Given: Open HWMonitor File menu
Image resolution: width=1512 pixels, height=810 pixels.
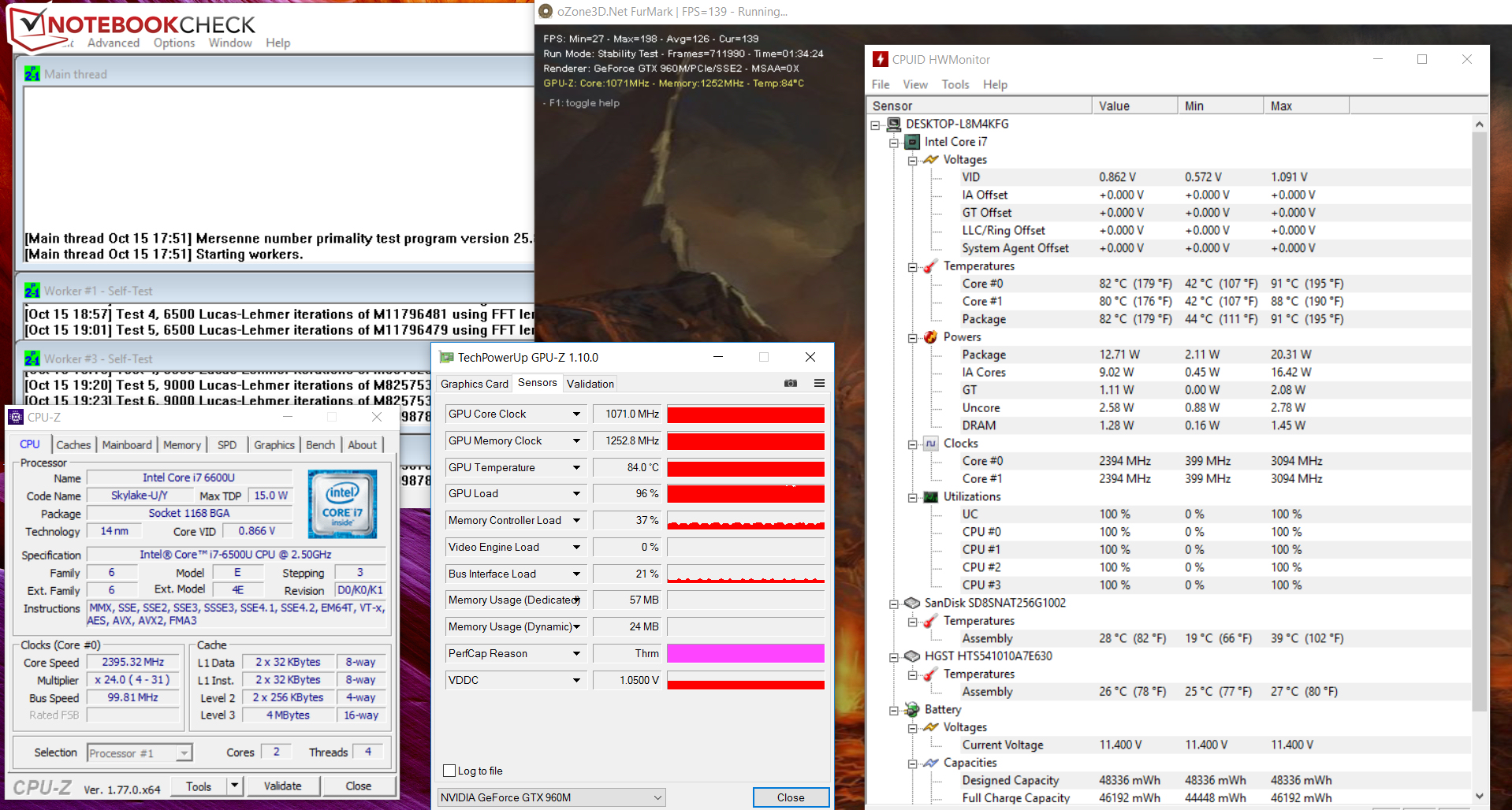Looking at the screenshot, I should point(881,84).
